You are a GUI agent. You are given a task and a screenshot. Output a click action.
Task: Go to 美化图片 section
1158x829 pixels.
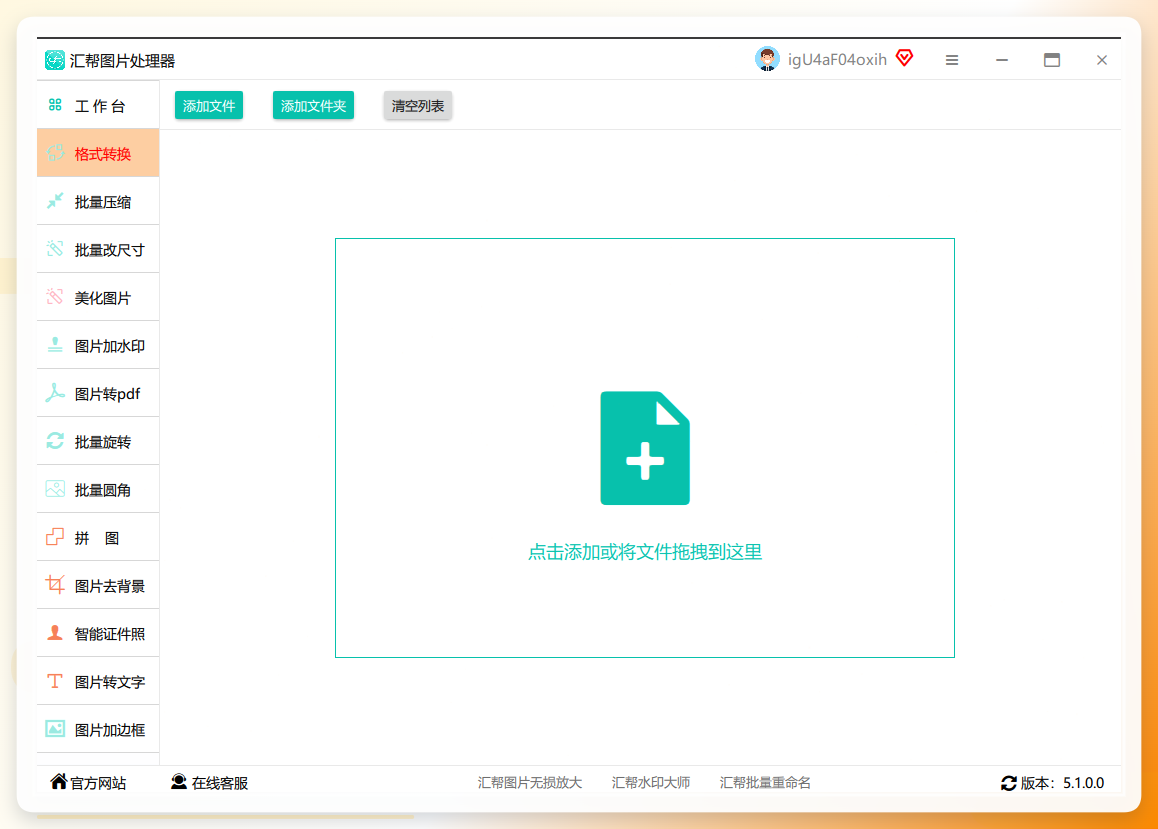coord(98,297)
